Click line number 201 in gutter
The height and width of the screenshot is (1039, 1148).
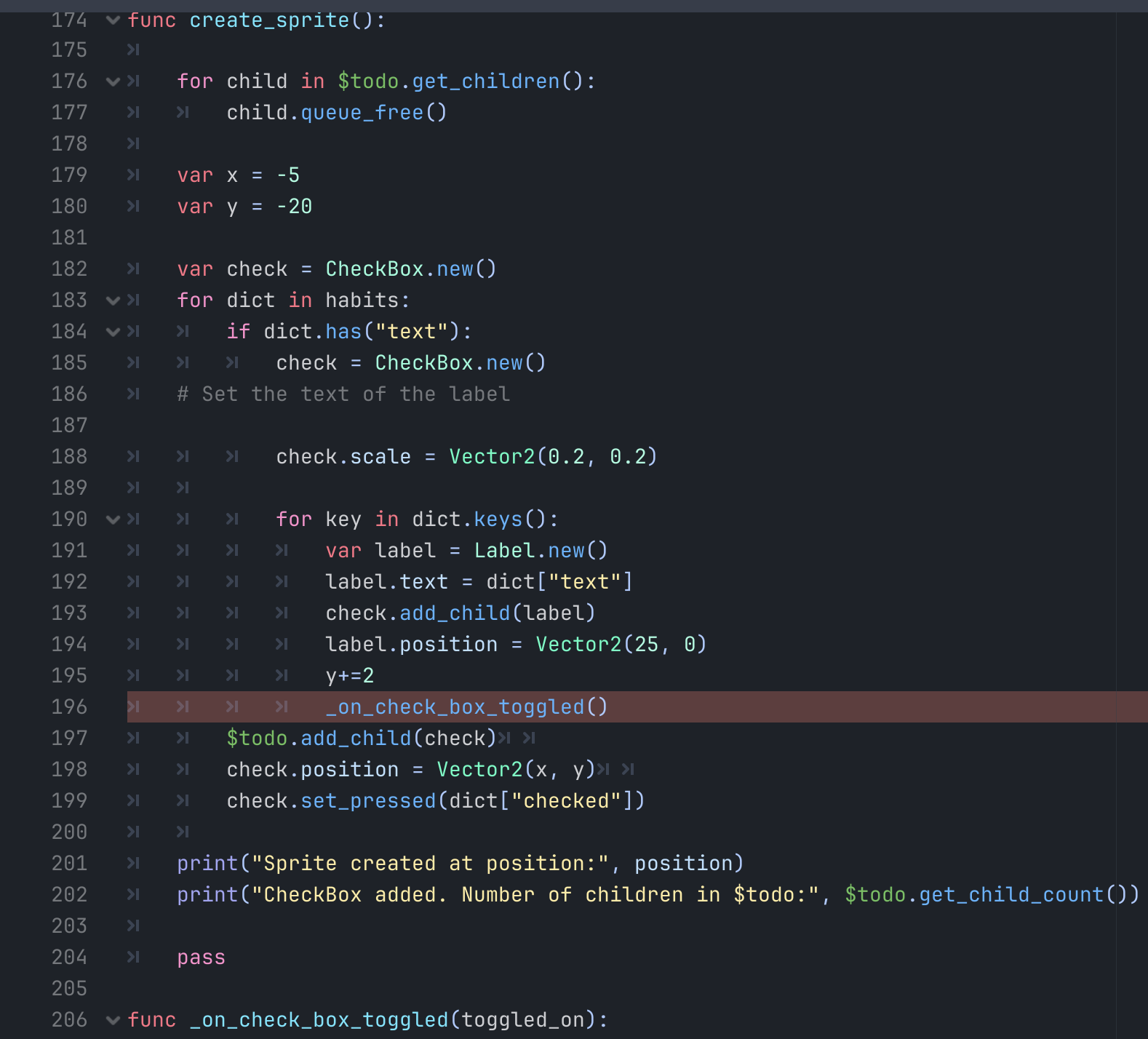point(69,863)
